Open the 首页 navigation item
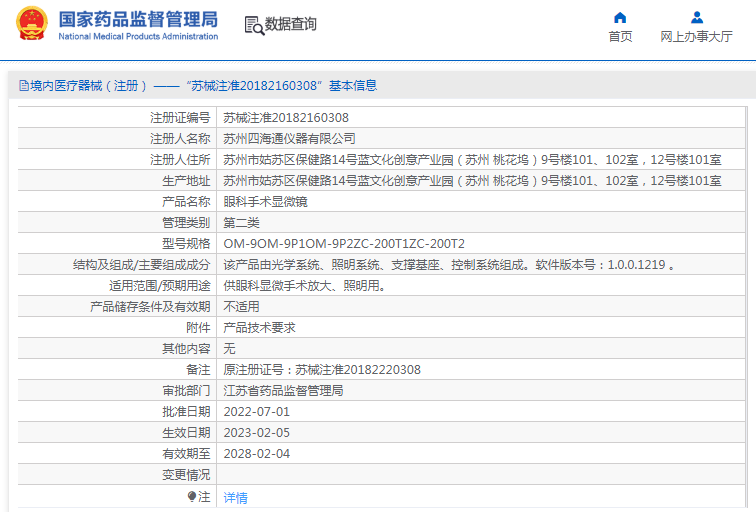This screenshot has height=512, width=756. [620, 37]
